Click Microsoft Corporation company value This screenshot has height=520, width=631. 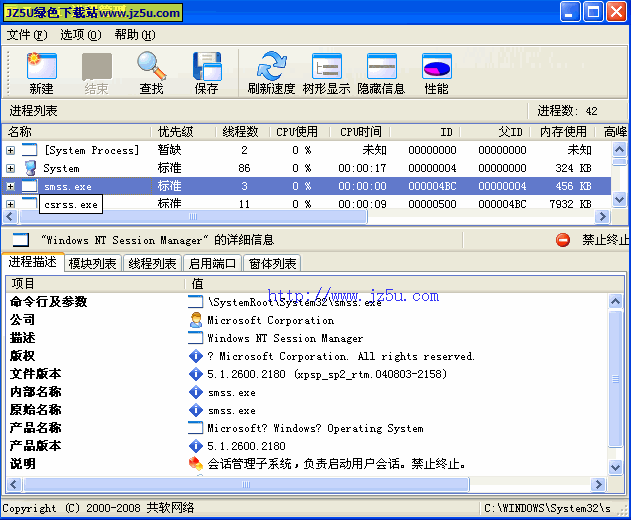(270, 320)
